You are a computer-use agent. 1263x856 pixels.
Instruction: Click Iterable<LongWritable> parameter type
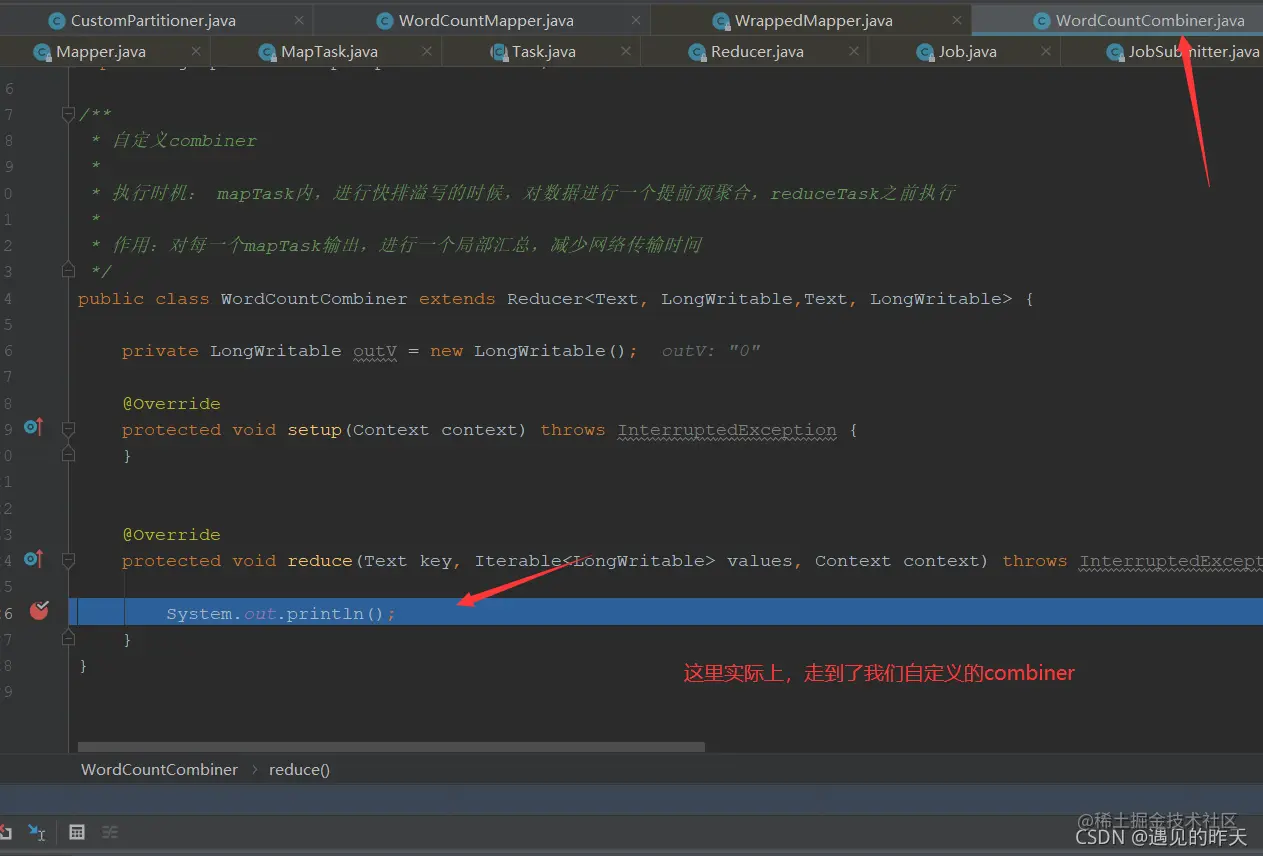[595, 561]
